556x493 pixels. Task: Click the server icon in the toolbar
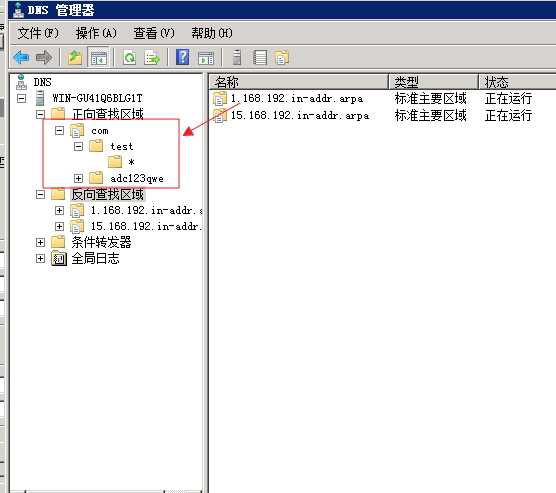pyautogui.click(x=237, y=57)
